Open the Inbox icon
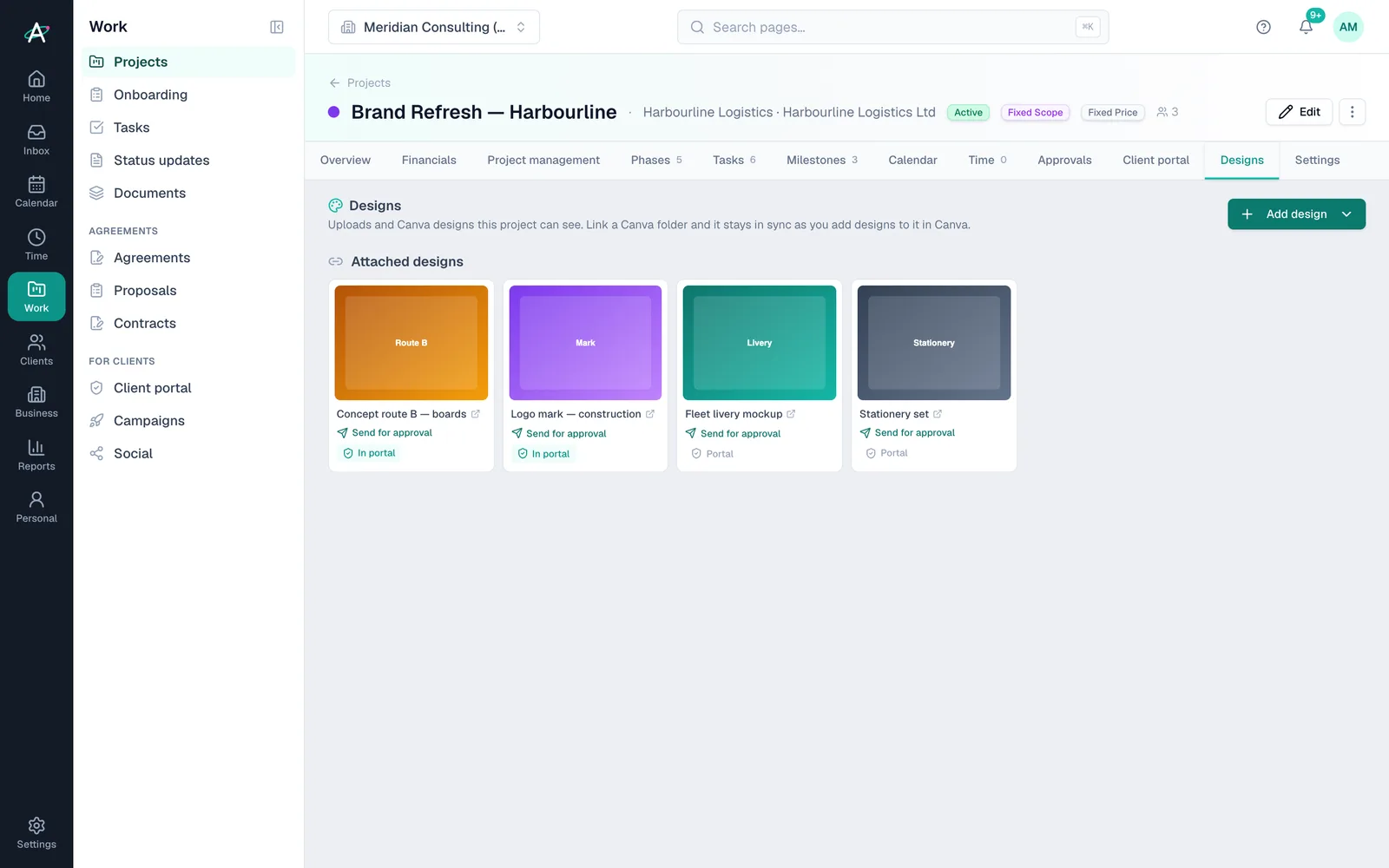This screenshot has width=1389, height=868. click(36, 139)
